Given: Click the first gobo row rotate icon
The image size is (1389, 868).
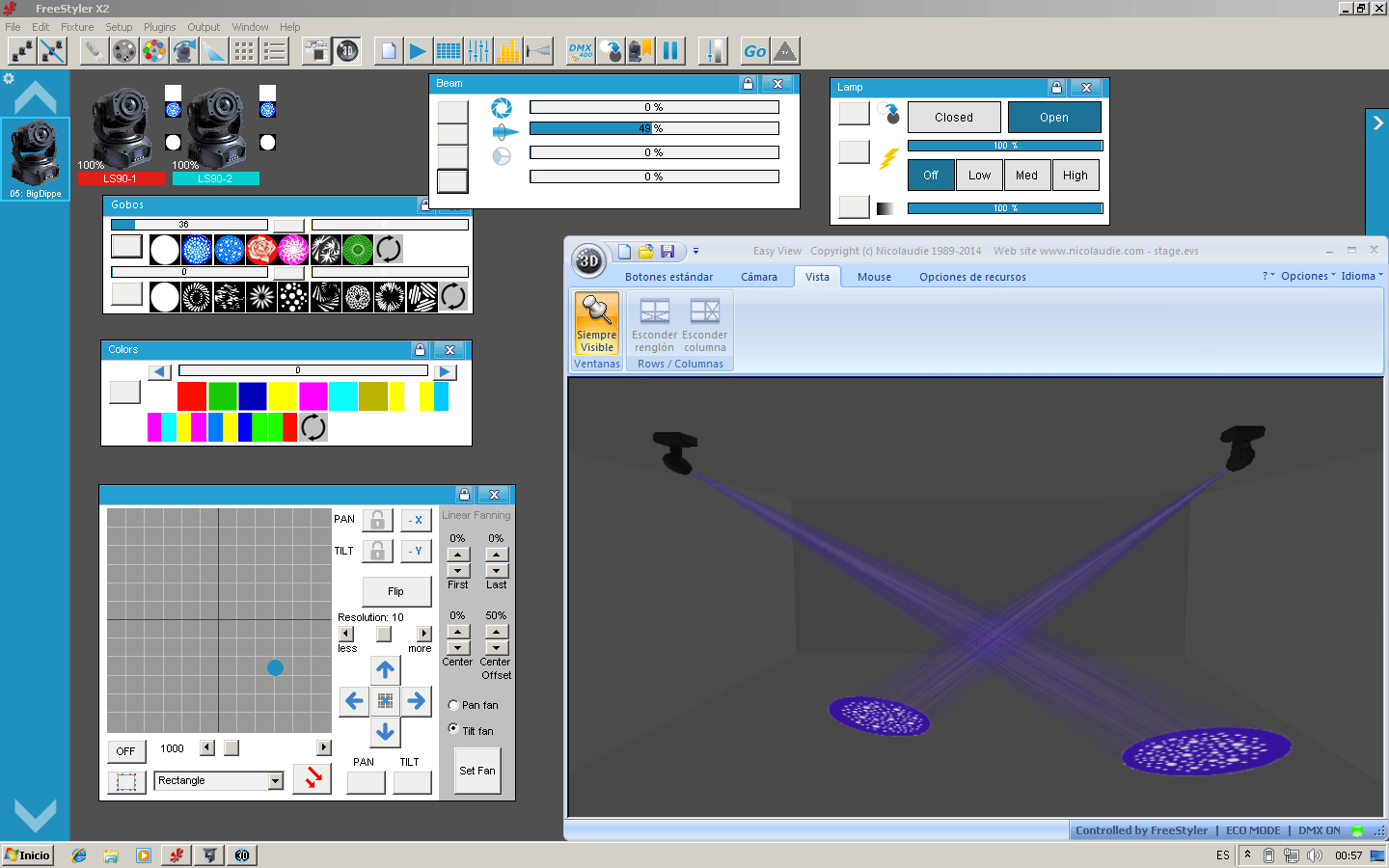Looking at the screenshot, I should (x=389, y=250).
